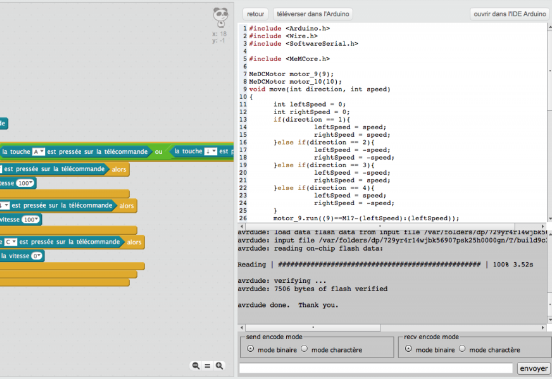
Task: Send the message with envoyer
Action: click(x=533, y=368)
